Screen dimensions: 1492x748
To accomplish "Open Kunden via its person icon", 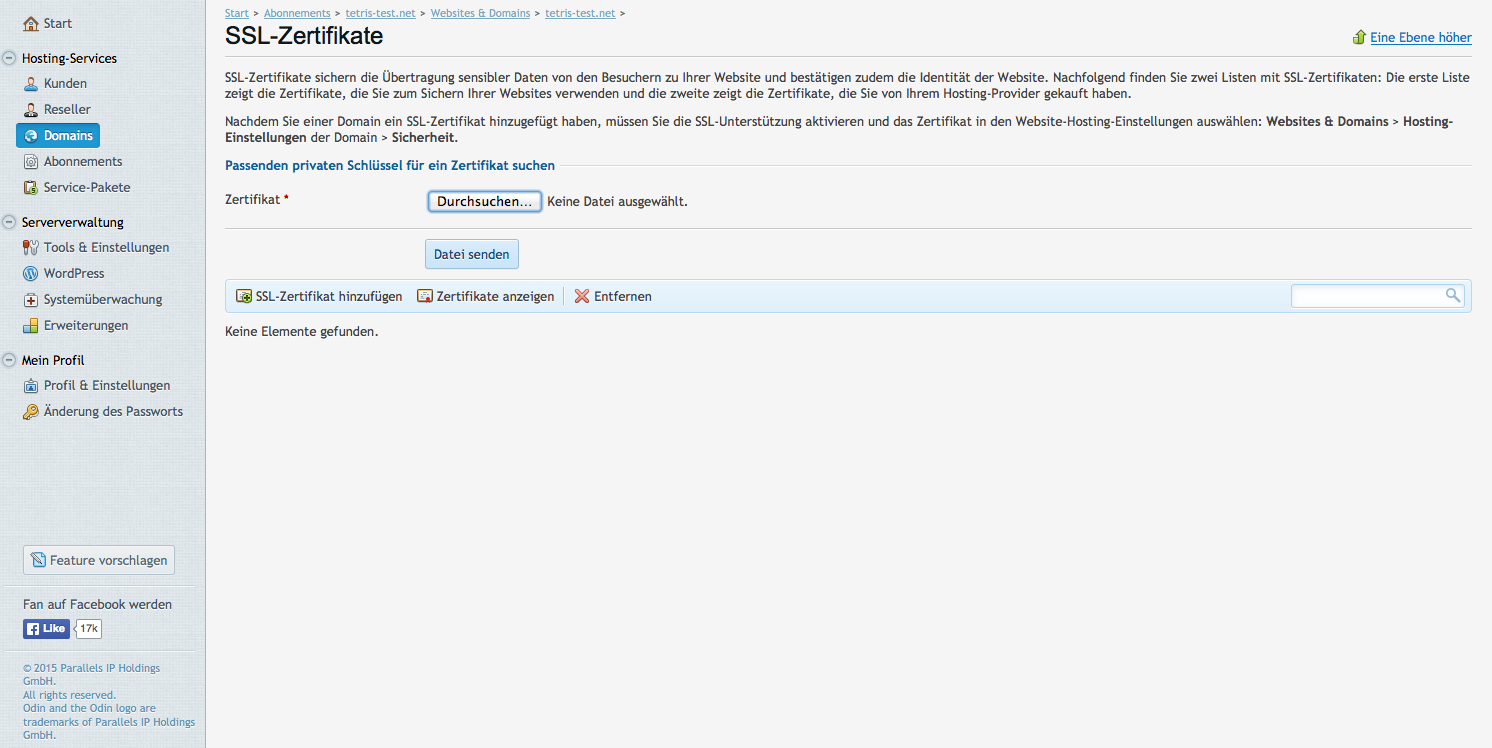I will click(x=31, y=84).
